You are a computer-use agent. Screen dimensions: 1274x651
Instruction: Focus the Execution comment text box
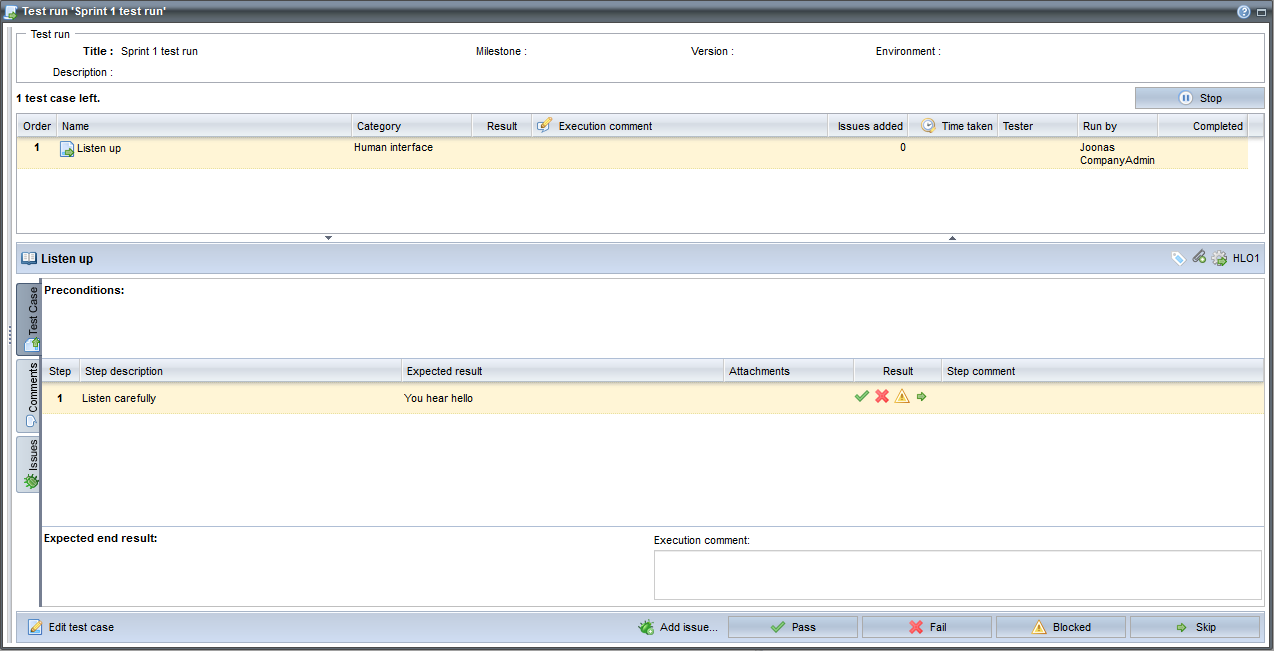click(x=958, y=575)
